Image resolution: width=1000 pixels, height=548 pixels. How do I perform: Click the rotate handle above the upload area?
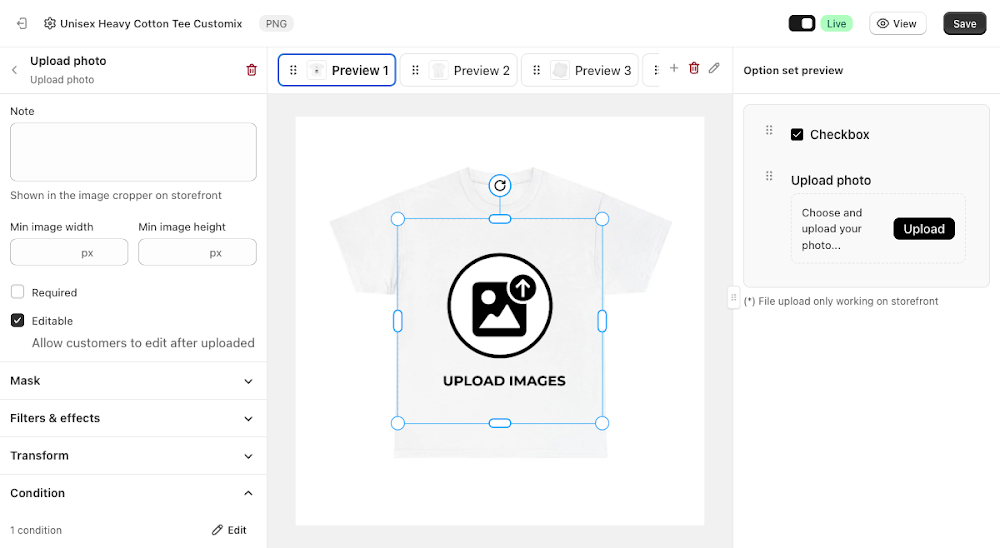pyautogui.click(x=500, y=186)
